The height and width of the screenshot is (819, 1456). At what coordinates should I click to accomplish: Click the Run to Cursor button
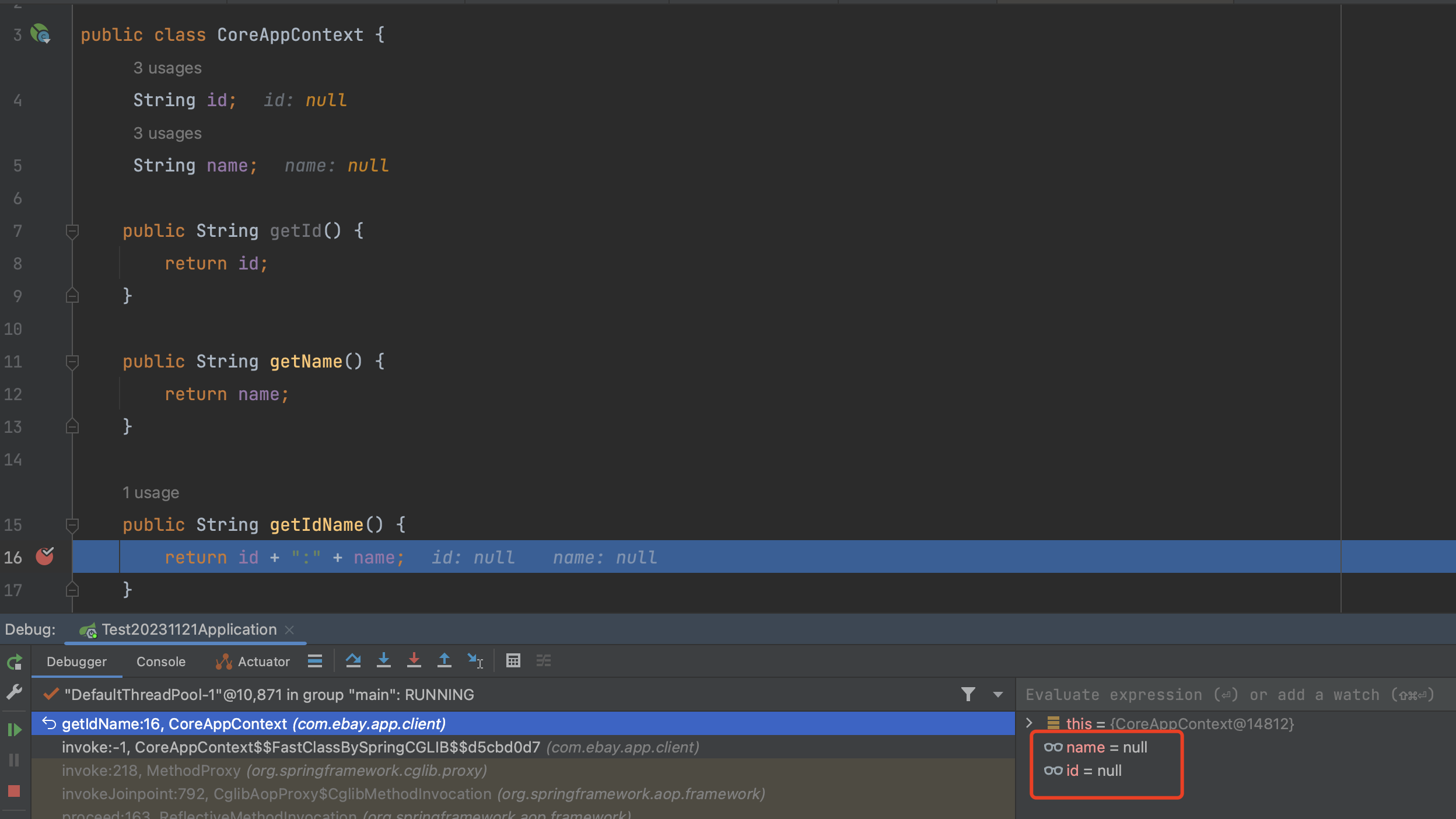point(475,660)
